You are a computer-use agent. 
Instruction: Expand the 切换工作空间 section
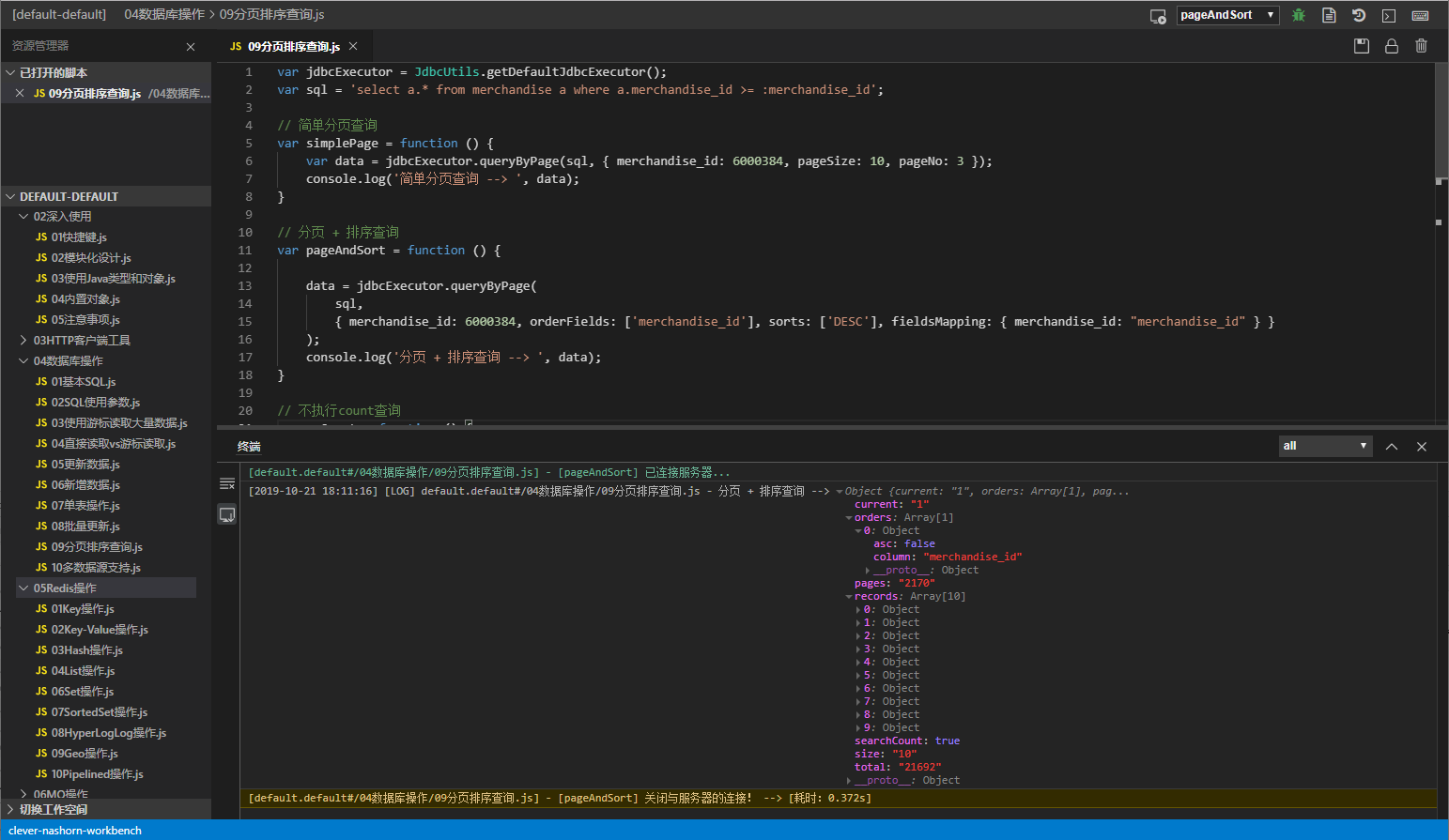pyautogui.click(x=106, y=809)
